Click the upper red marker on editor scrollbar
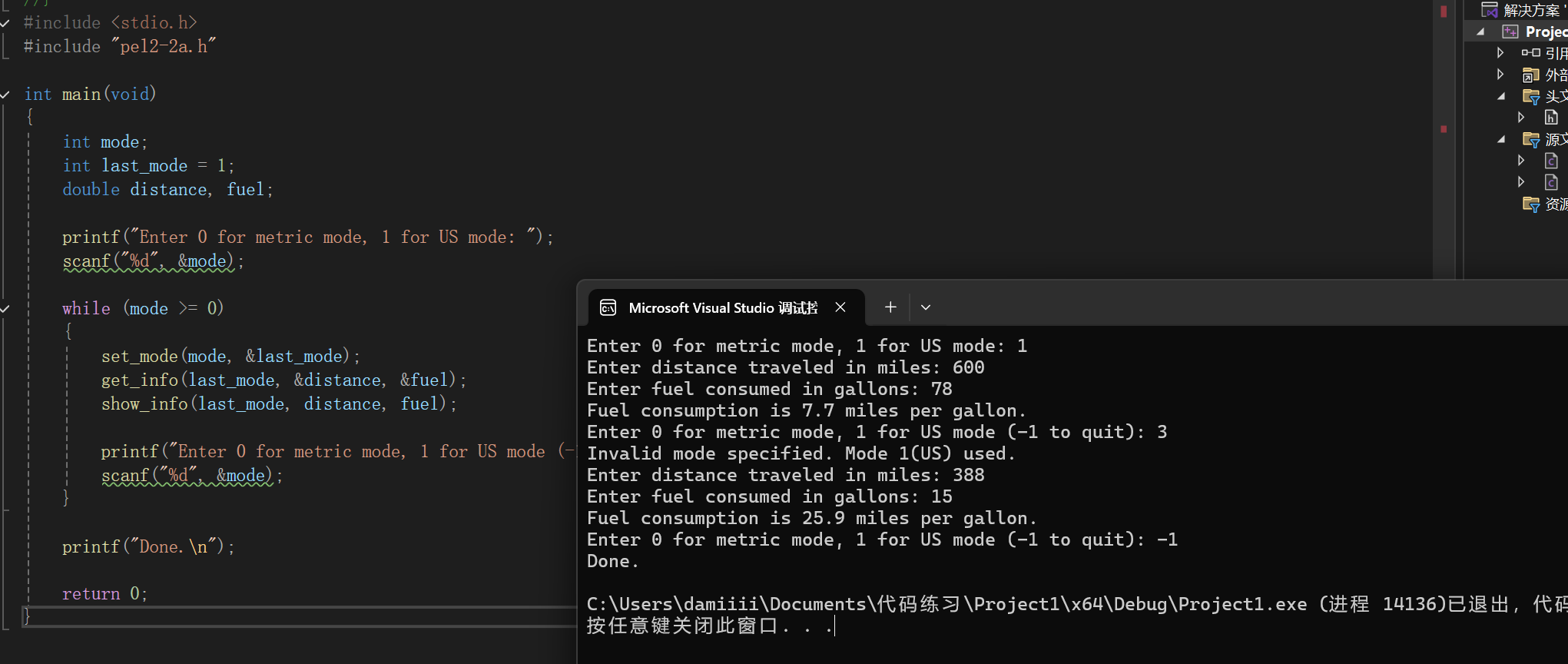Screen dimensions: 1568x664 point(1444,12)
